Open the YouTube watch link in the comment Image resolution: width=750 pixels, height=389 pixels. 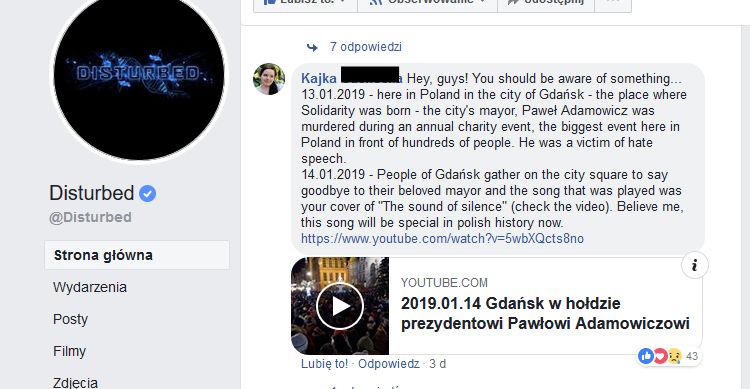[442, 238]
